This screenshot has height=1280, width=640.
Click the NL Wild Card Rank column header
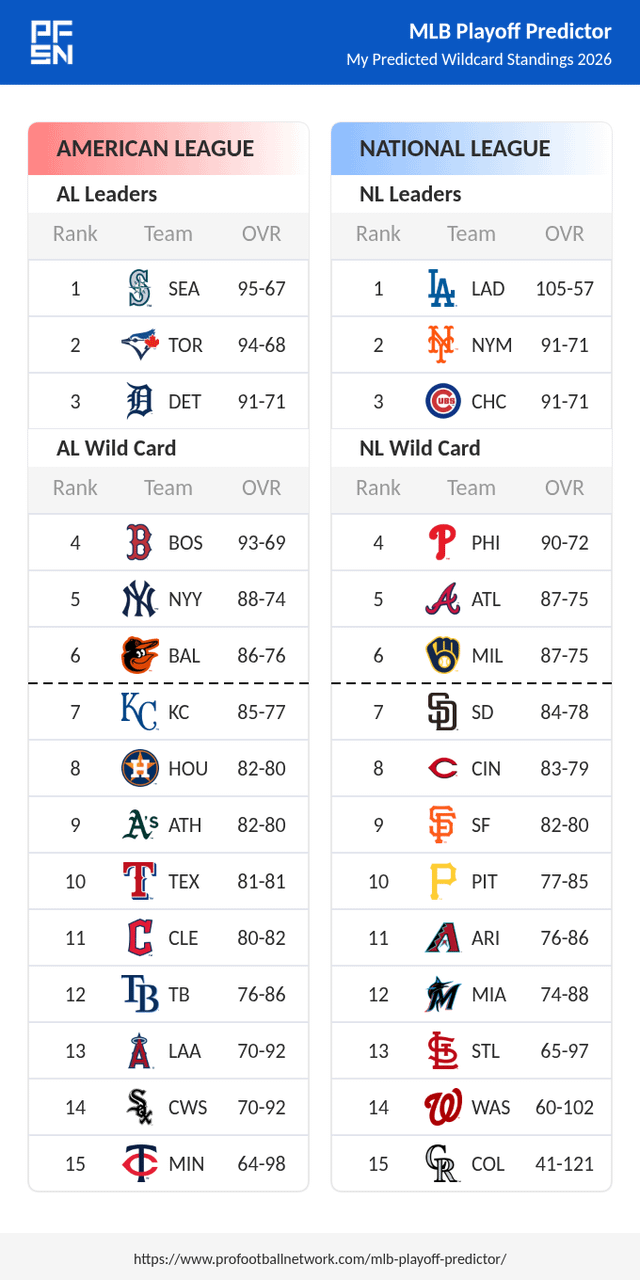pos(378,488)
